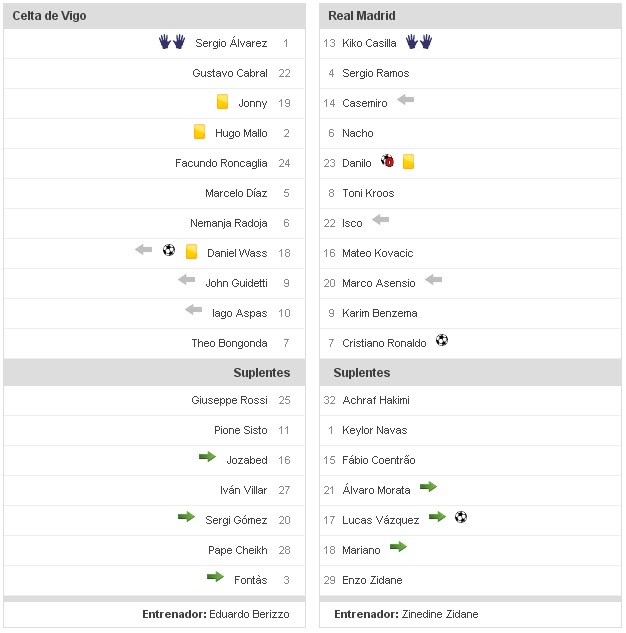
Task: Click green substitution arrow beside Jozabed
Action: click(207, 457)
